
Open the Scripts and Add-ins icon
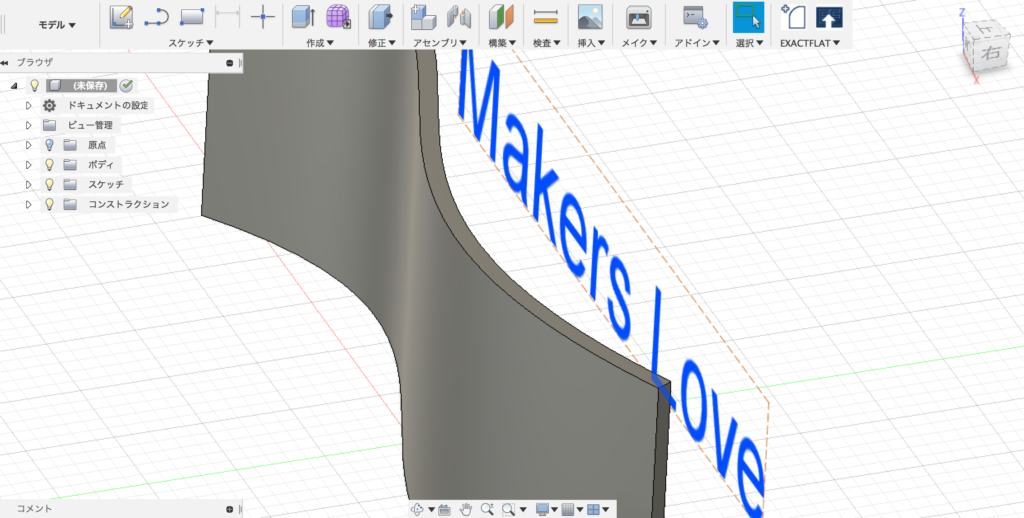pos(693,16)
